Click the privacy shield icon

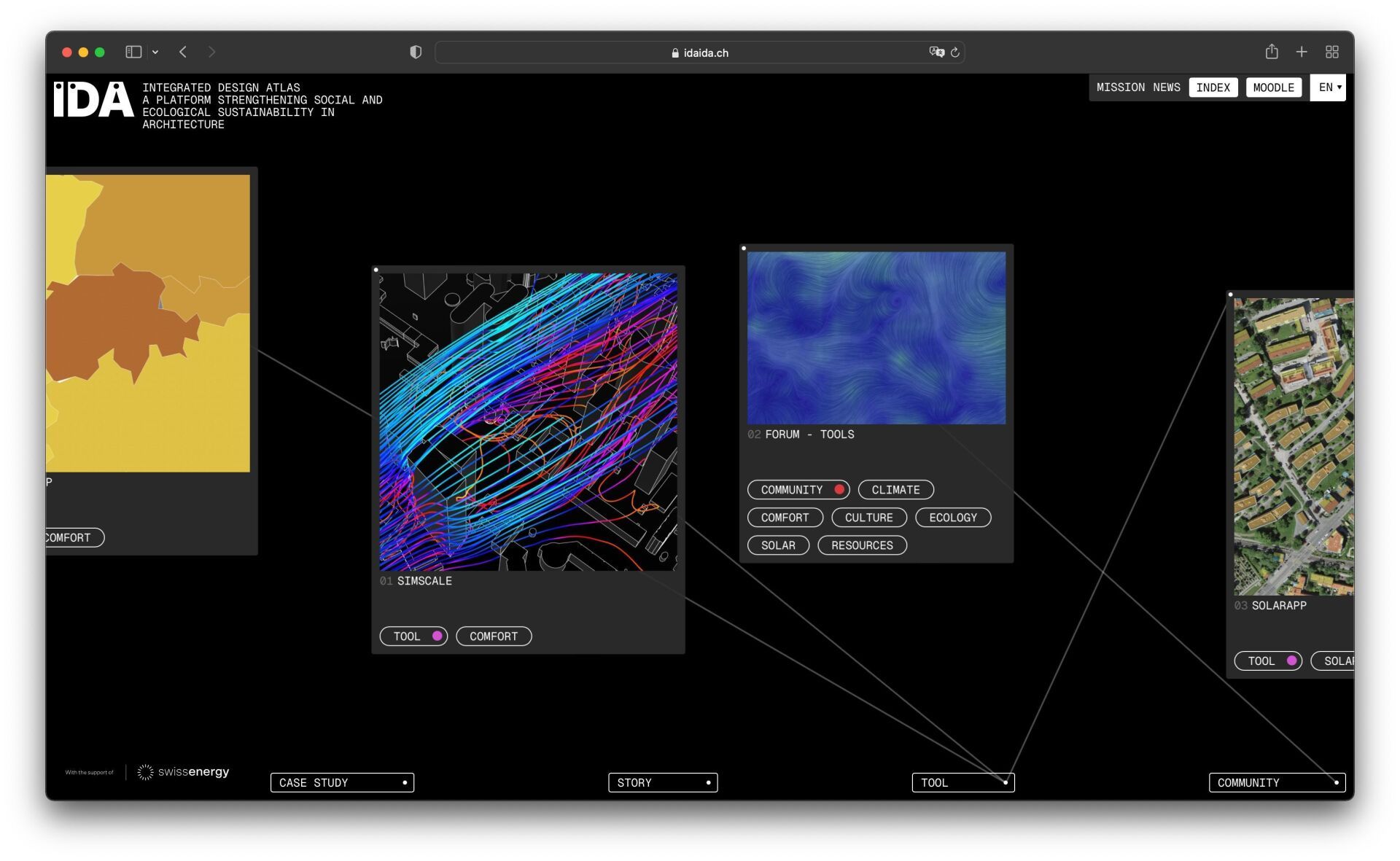tap(416, 52)
